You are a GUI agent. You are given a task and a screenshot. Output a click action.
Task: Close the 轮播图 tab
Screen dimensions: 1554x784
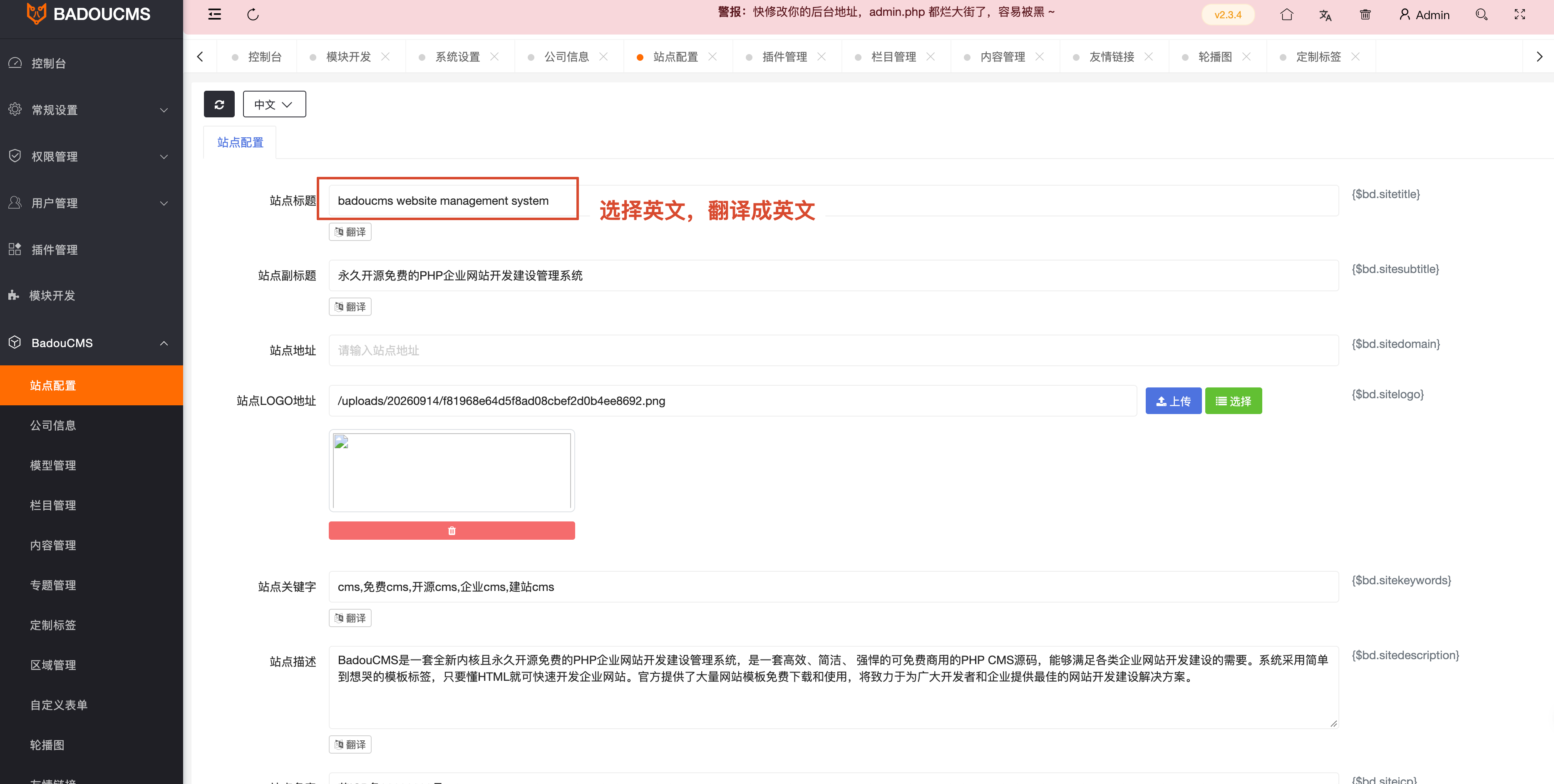(1246, 56)
